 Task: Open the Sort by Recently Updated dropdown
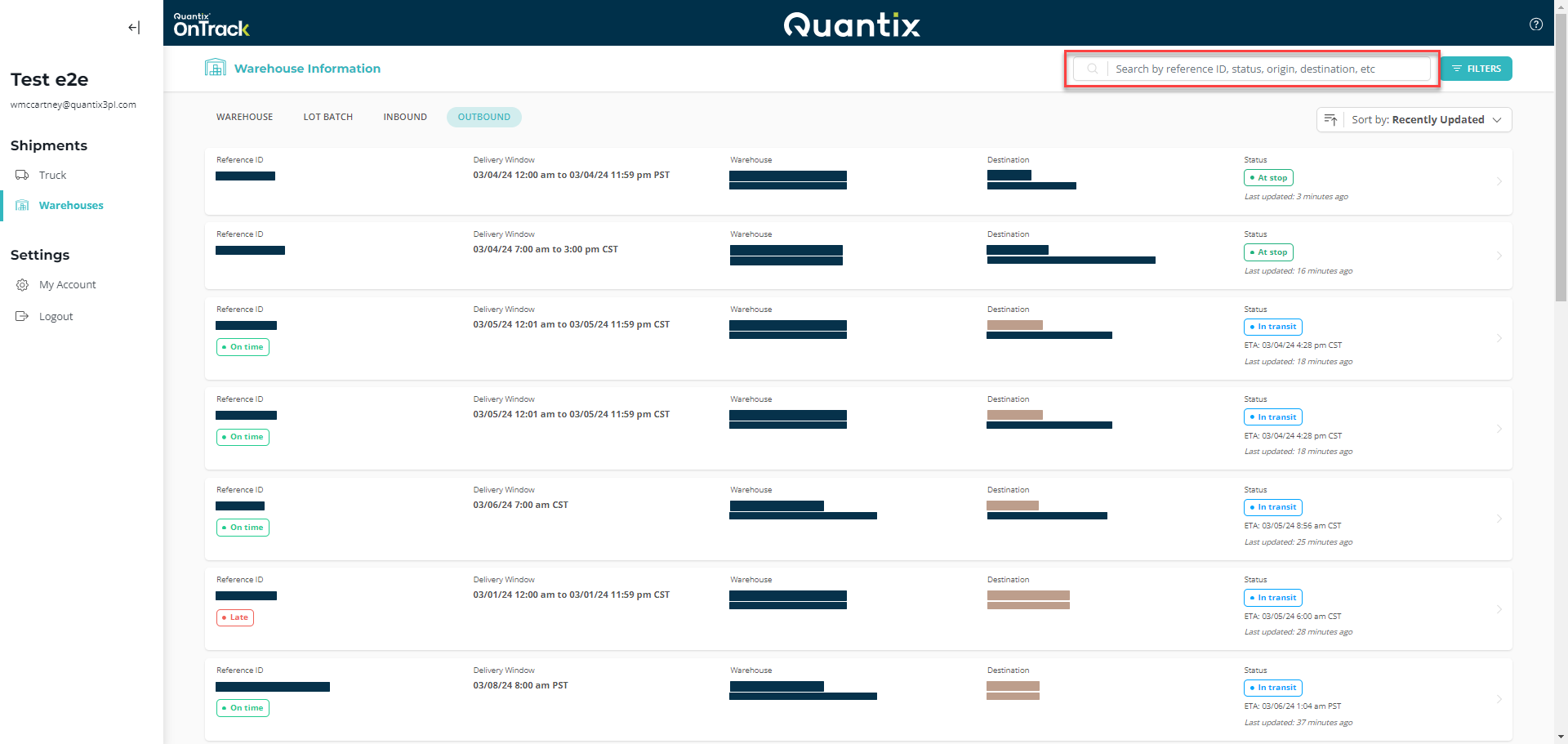point(1438,119)
